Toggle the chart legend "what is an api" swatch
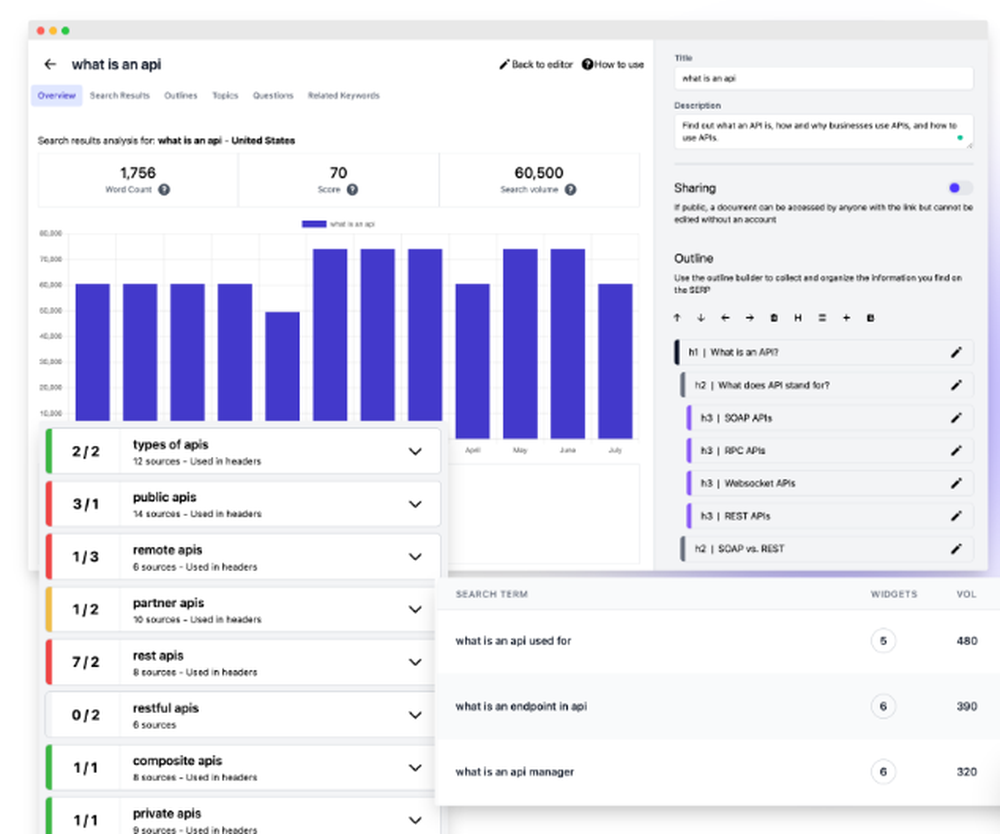Screen dimensions: 1000x834 pyautogui.click(x=314, y=224)
